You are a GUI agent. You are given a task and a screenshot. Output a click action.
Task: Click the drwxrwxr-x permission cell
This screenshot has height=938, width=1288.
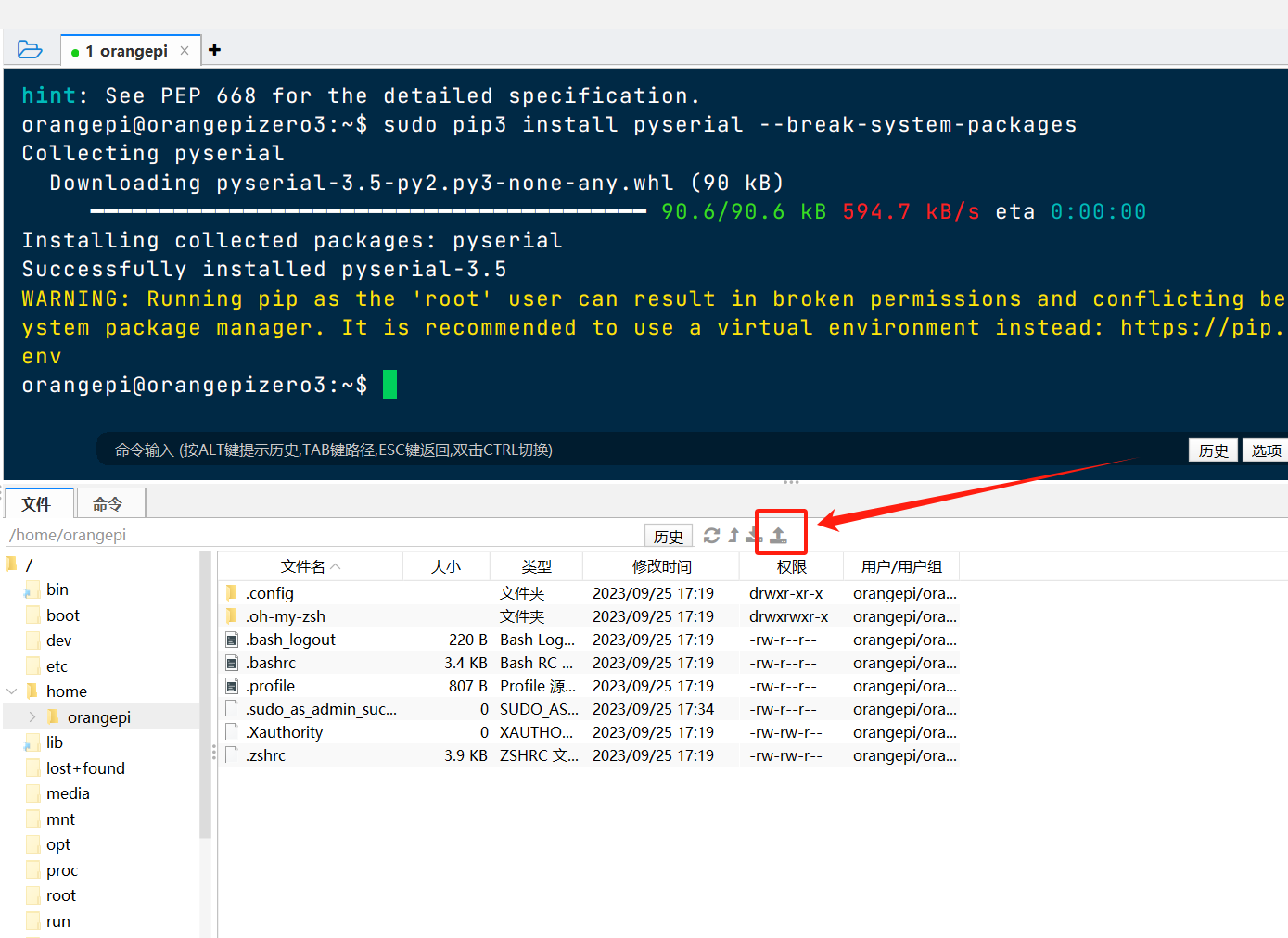point(789,616)
